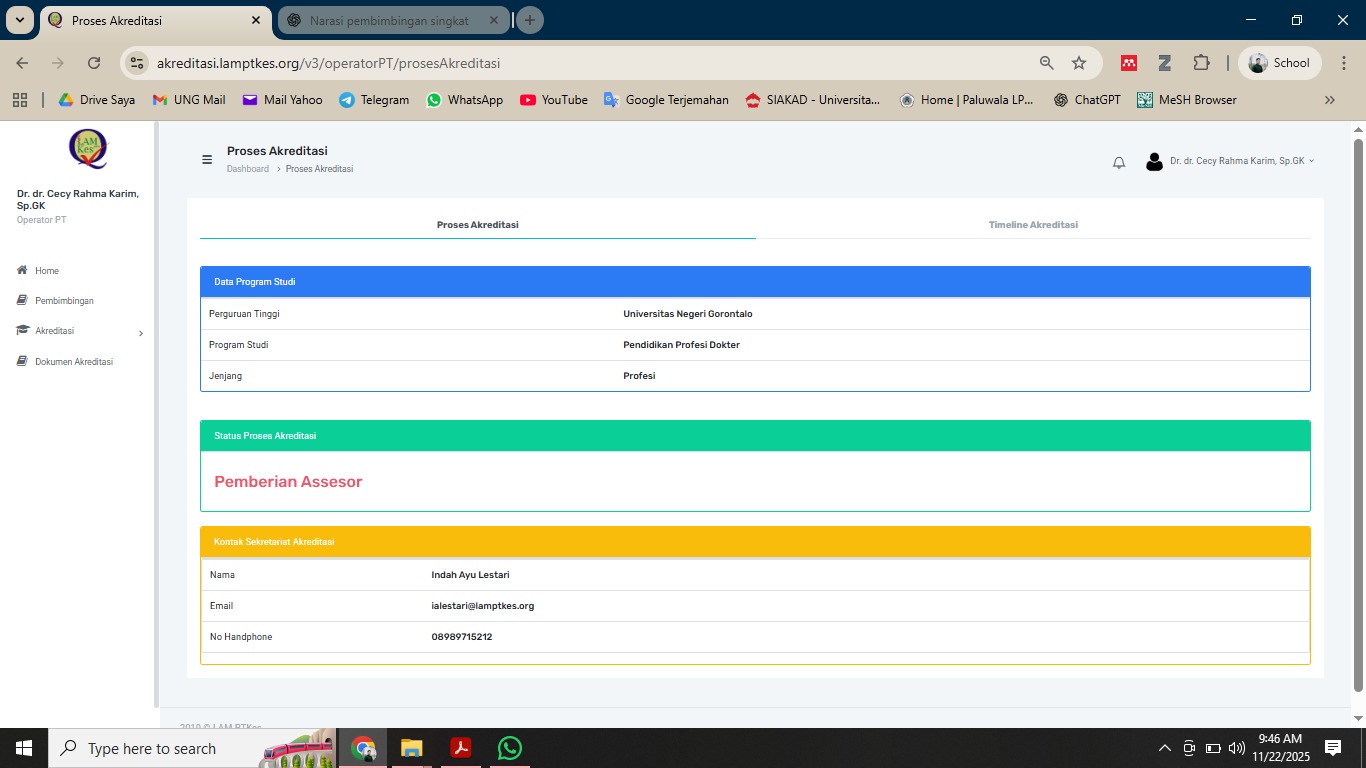Open File Explorer from taskbar

tap(411, 748)
